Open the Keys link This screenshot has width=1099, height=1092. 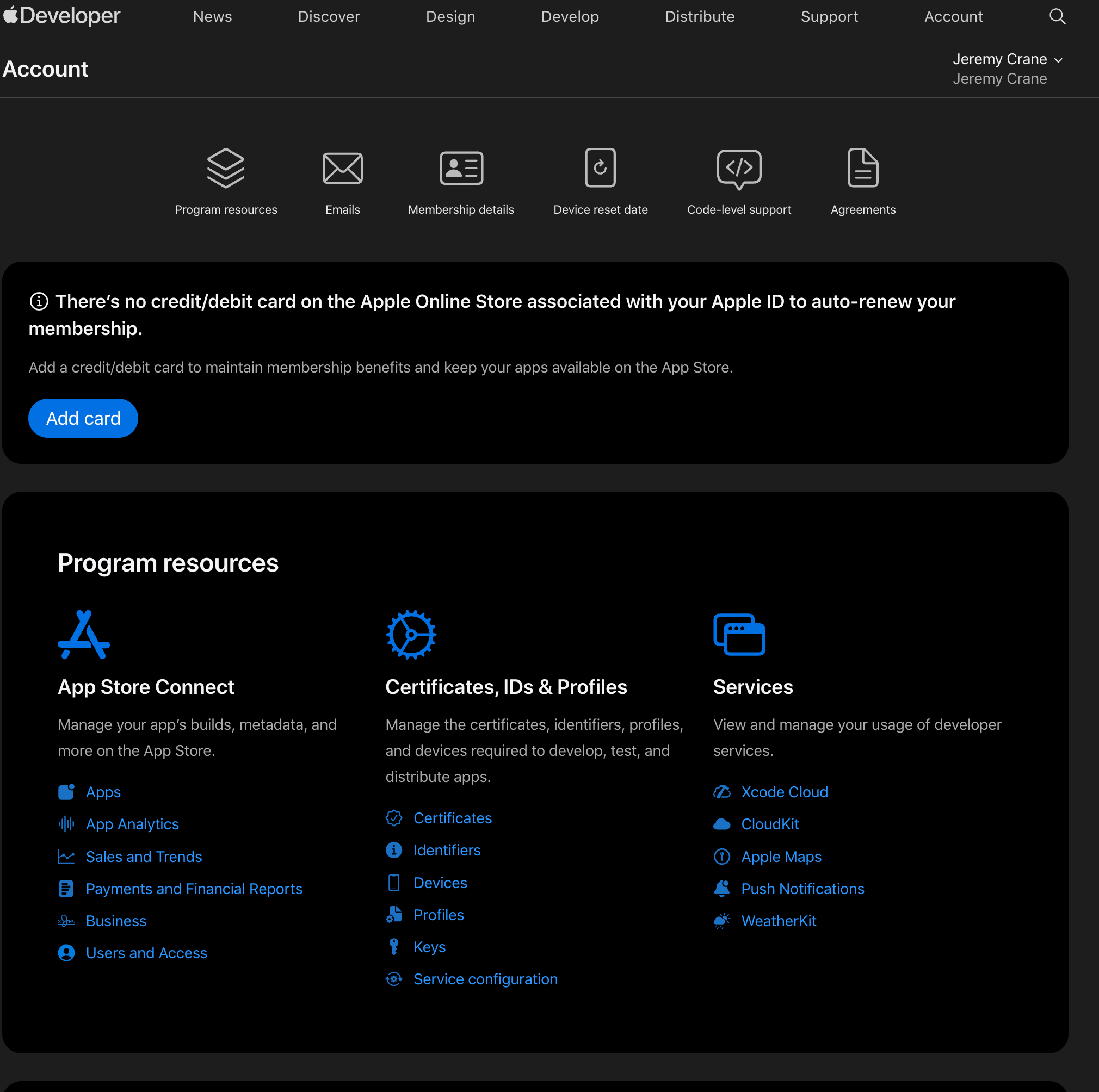(429, 946)
